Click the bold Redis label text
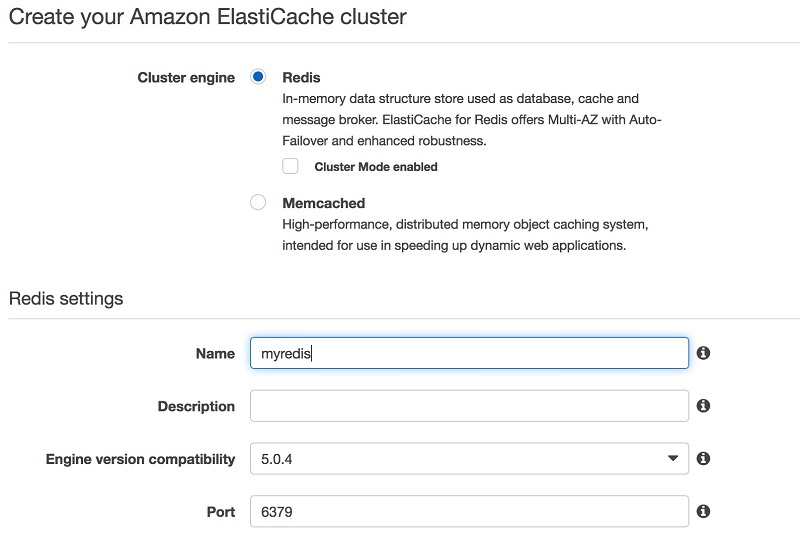The image size is (800, 544). [302, 78]
